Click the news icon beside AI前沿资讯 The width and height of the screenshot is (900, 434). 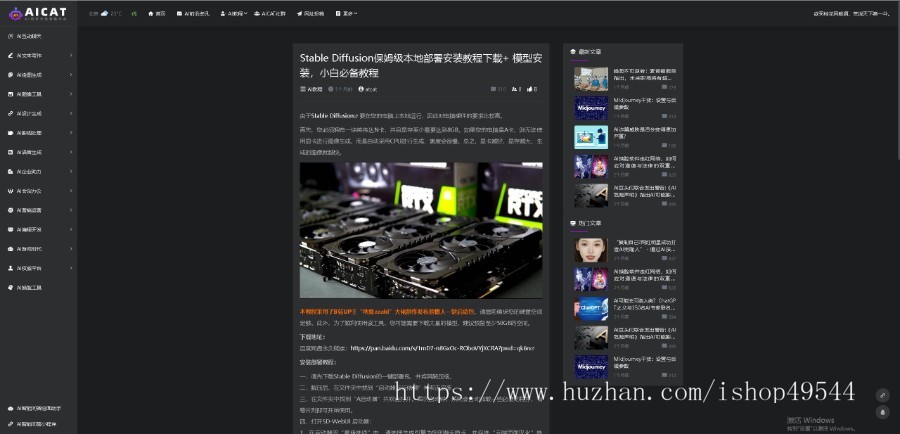point(179,13)
